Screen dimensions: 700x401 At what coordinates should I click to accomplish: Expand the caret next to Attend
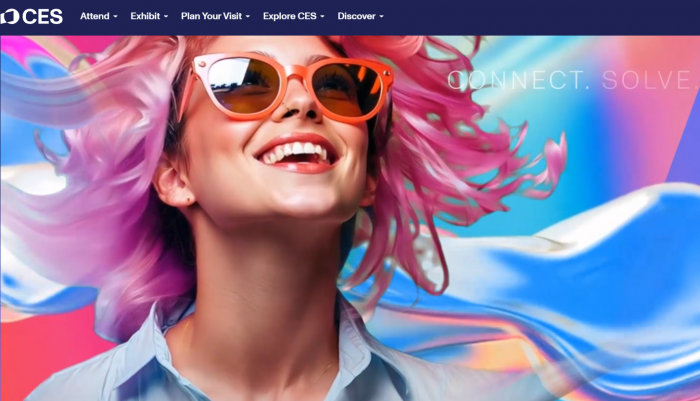(115, 17)
